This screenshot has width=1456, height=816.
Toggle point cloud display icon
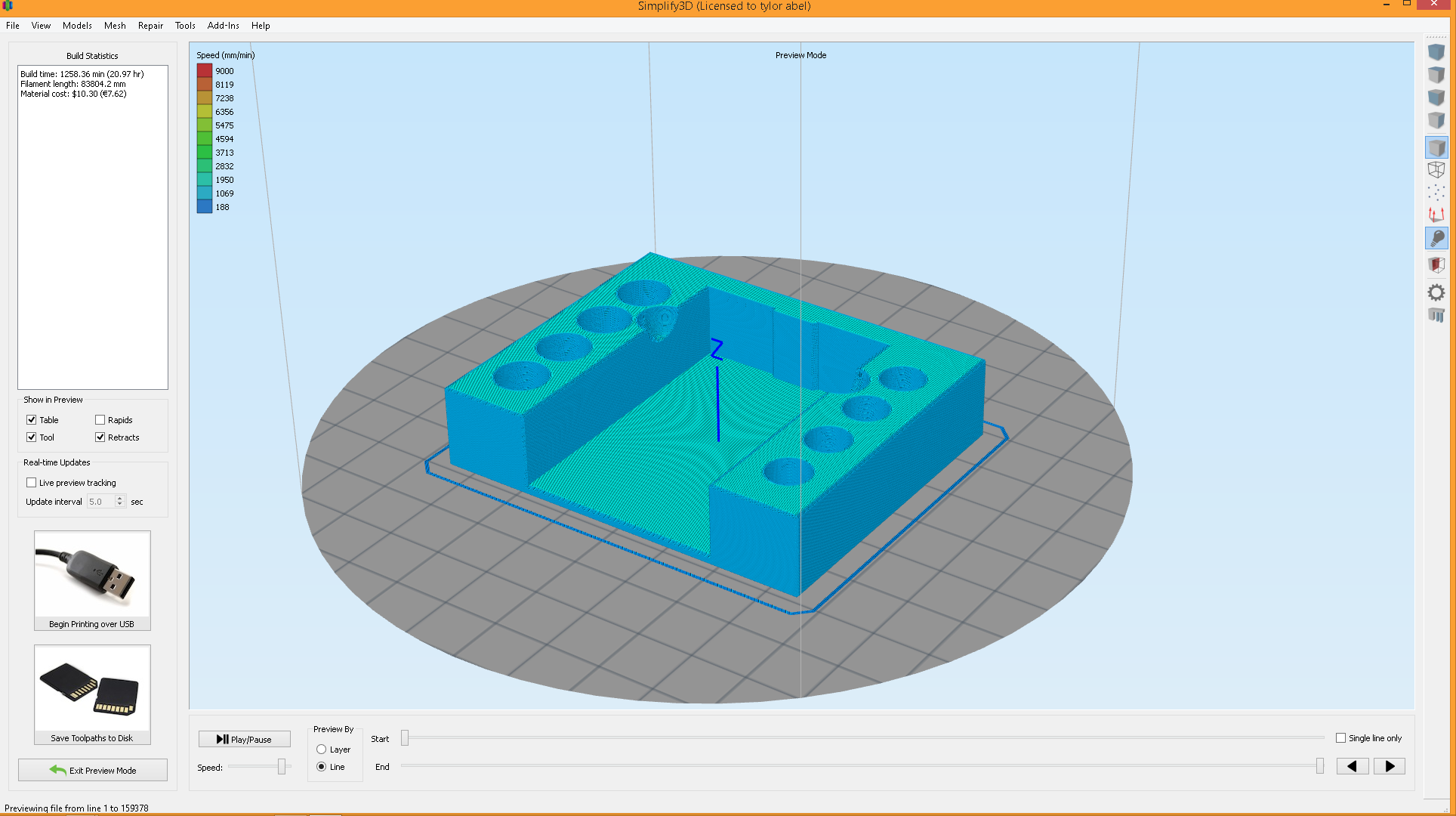(1436, 193)
